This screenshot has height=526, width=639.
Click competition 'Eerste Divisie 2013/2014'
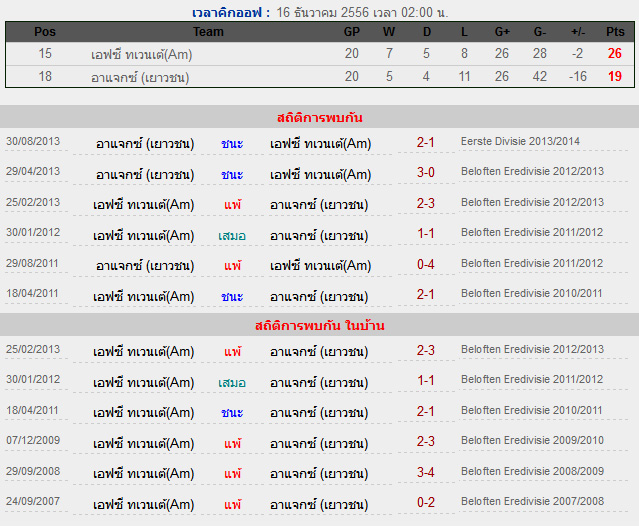coord(520,141)
